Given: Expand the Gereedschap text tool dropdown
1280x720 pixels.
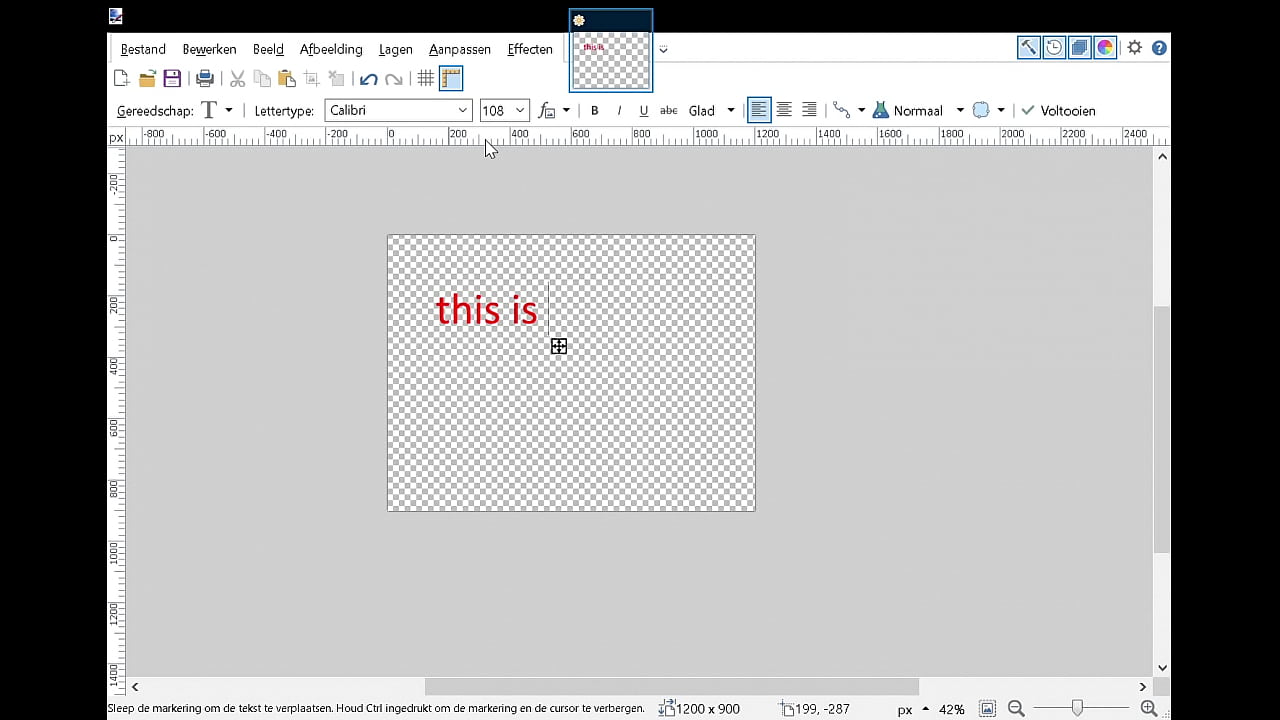Looking at the screenshot, I should (229, 110).
